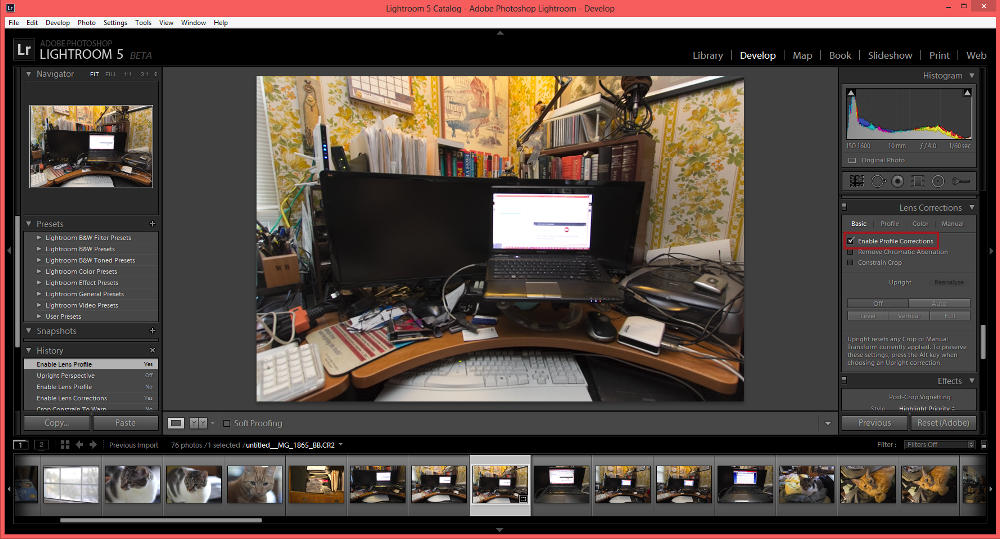
Task: Check Remove Chromatic Aberration
Action: coord(850,252)
